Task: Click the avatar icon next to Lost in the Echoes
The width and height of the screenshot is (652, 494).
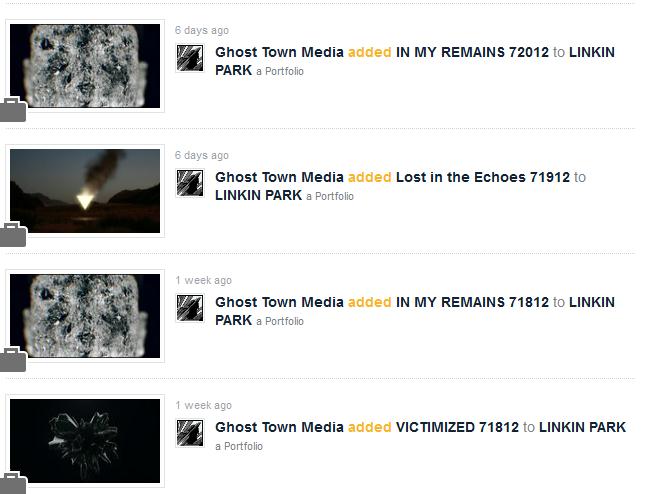Action: 190,183
